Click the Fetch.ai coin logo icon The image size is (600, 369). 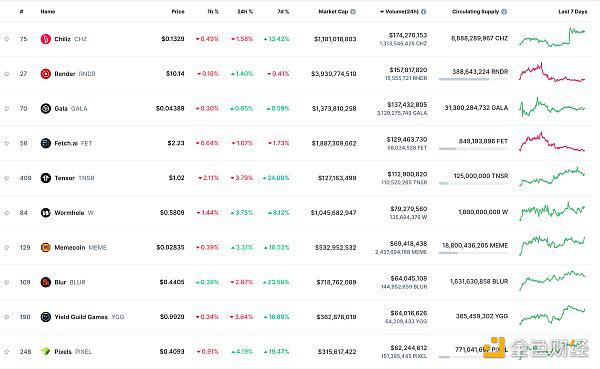click(46, 143)
